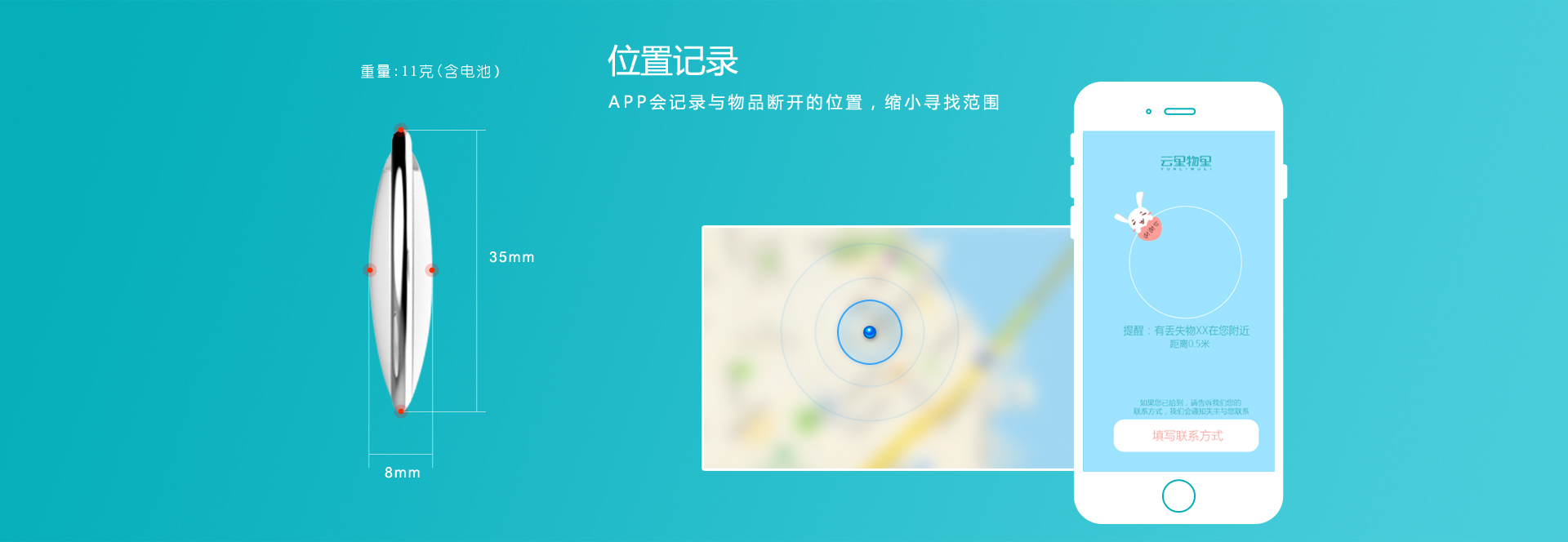Click the 提醒:有丢失物XX在您附近 reminder text

tap(1186, 331)
